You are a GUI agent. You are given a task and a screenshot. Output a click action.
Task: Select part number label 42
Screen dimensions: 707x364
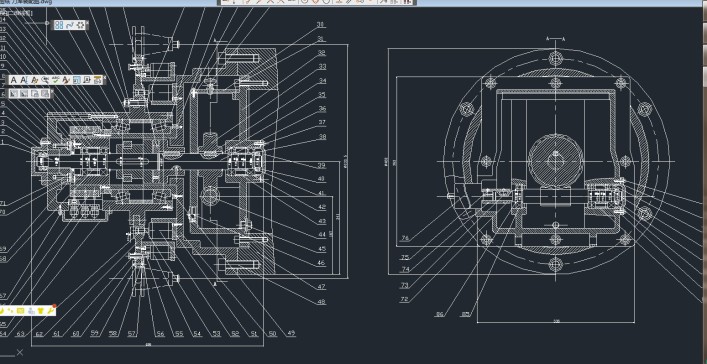click(322, 207)
